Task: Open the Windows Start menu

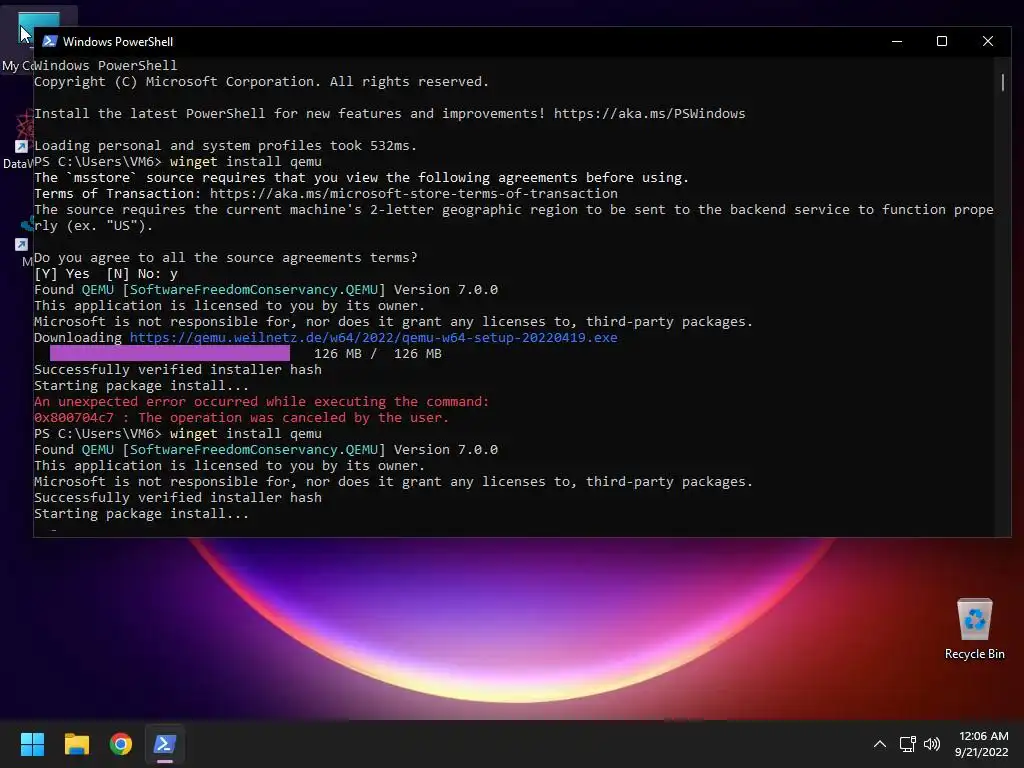Action: coord(32,744)
